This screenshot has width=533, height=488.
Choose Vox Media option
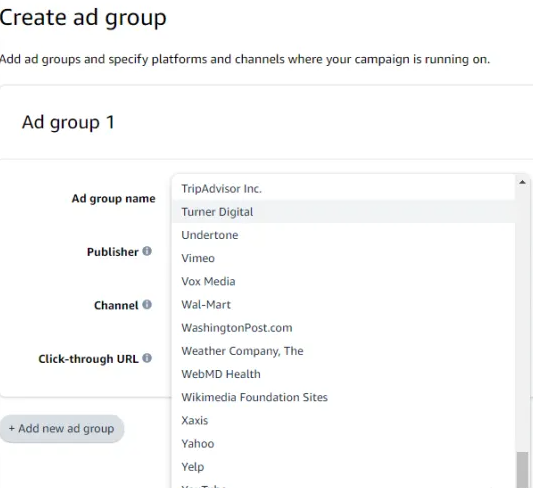pos(344,281)
